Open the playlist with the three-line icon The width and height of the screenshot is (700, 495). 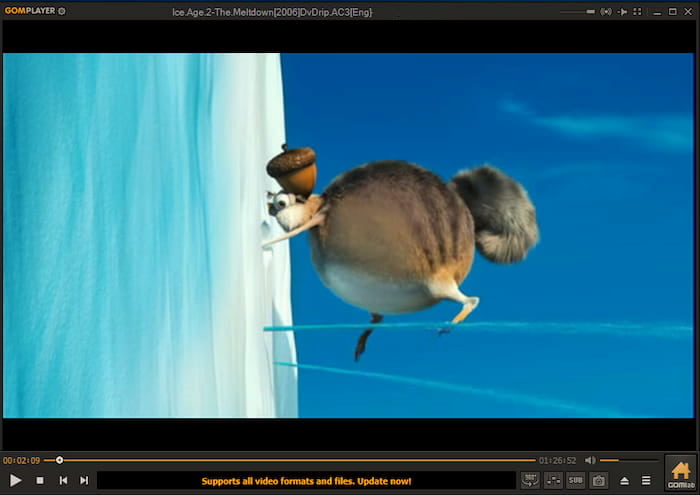click(646, 480)
